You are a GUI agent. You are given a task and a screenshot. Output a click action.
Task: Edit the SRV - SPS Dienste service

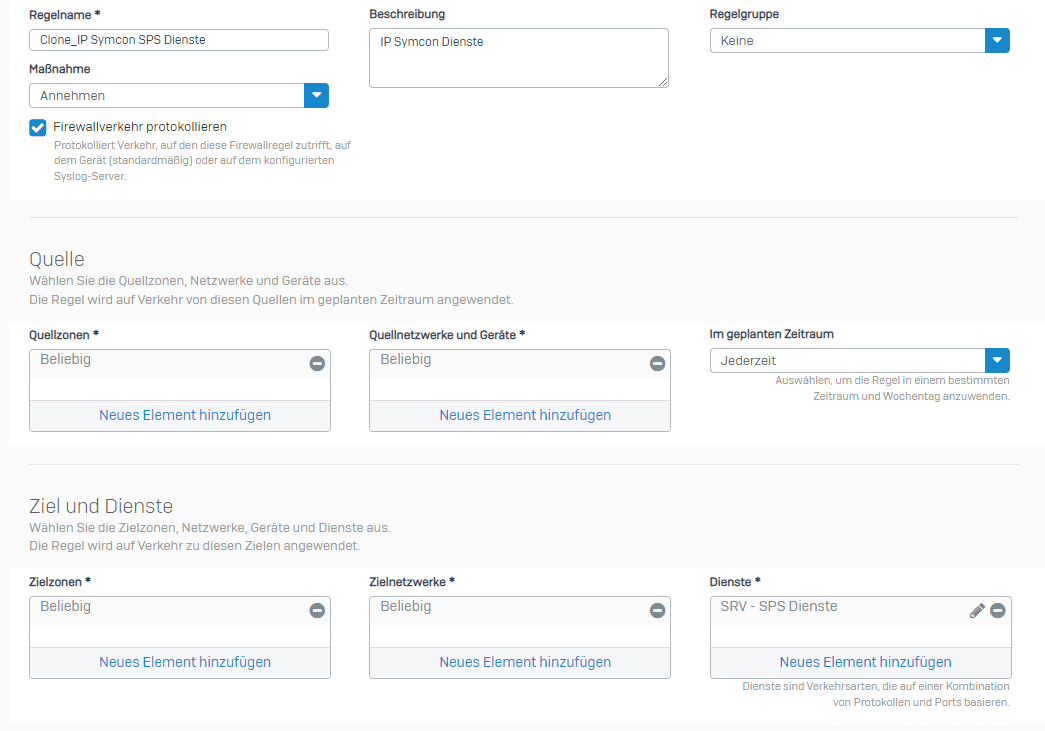(x=977, y=610)
